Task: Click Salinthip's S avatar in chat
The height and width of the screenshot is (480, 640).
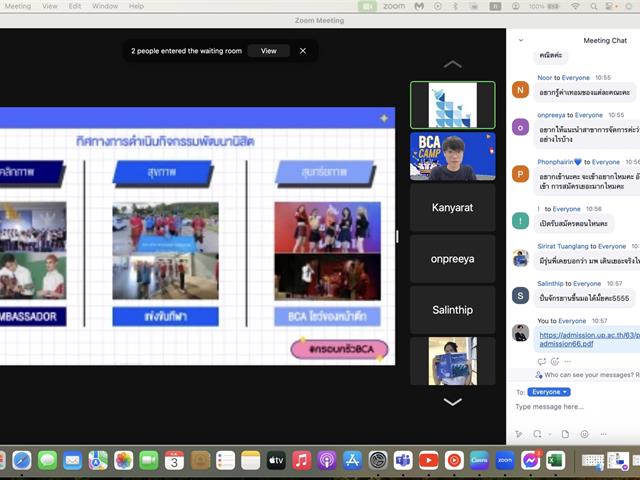Action: 520,296
